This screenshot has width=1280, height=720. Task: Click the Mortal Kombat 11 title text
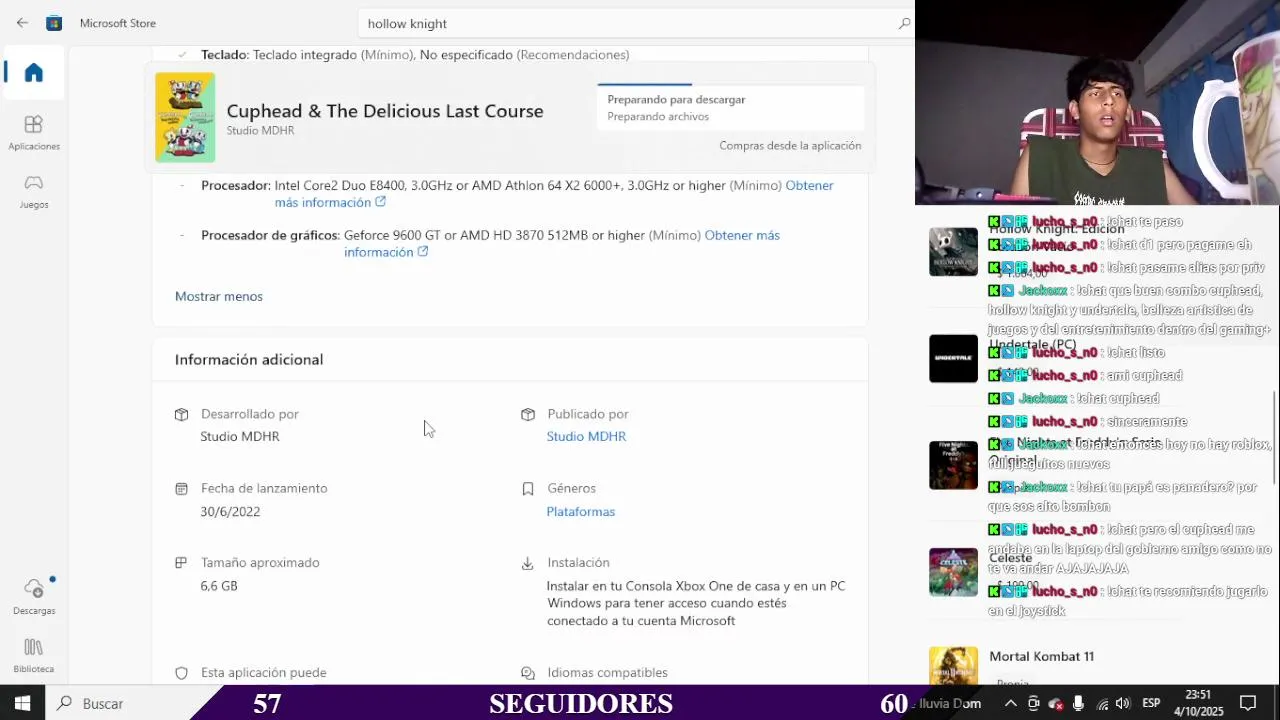1041,656
